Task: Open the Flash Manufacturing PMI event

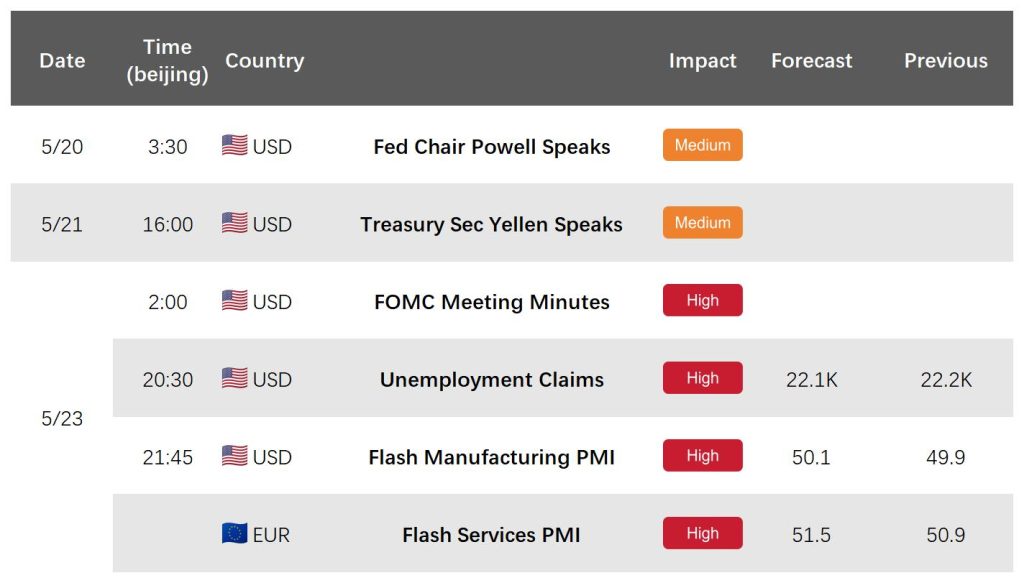Action: point(492,458)
